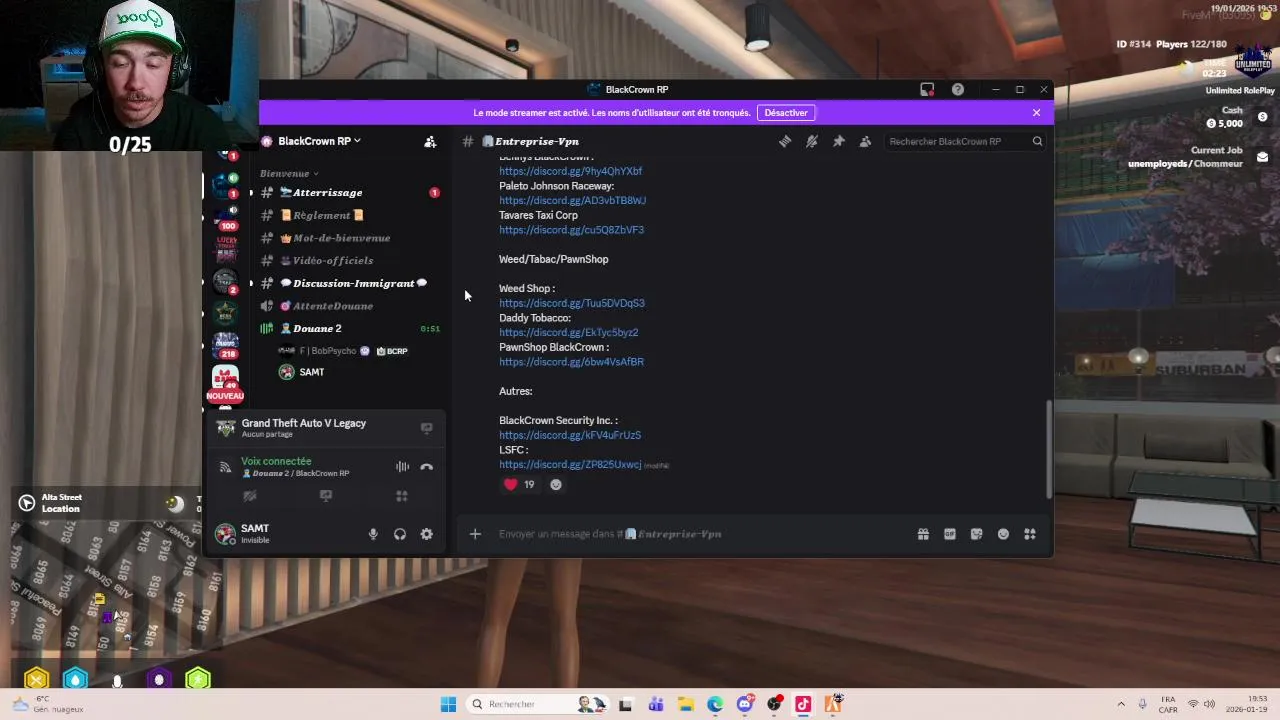Open the Discussion-Immigrant channel
The width and height of the screenshot is (1280, 720).
[350, 283]
